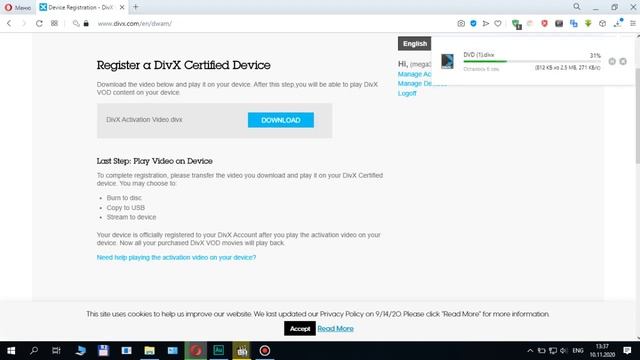
Task: Click the blue DOWNLOAD button
Action: pos(281,120)
